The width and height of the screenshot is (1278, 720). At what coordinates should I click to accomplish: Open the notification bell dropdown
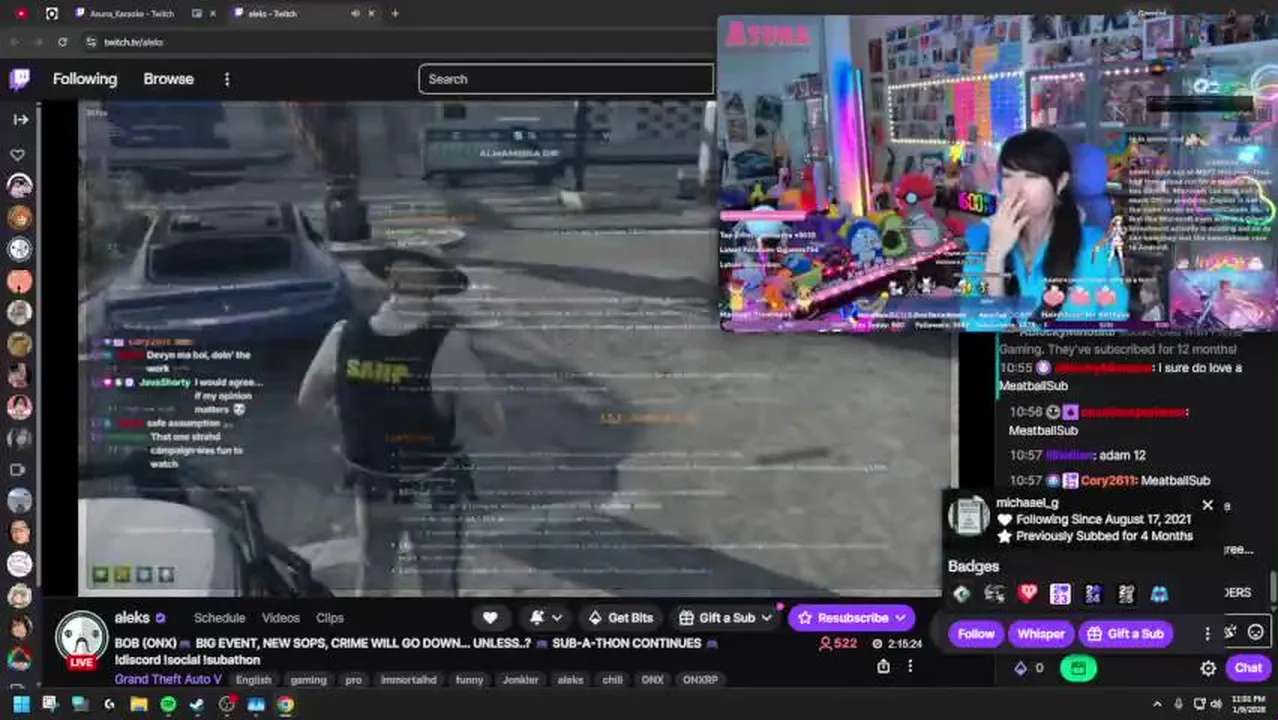pos(545,618)
